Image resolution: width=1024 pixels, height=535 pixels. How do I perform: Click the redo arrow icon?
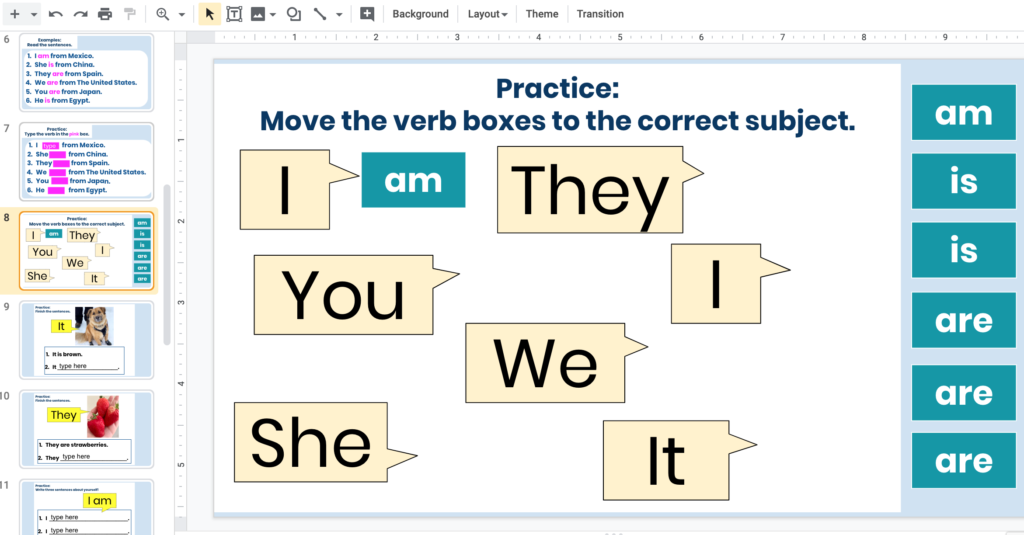[x=80, y=14]
